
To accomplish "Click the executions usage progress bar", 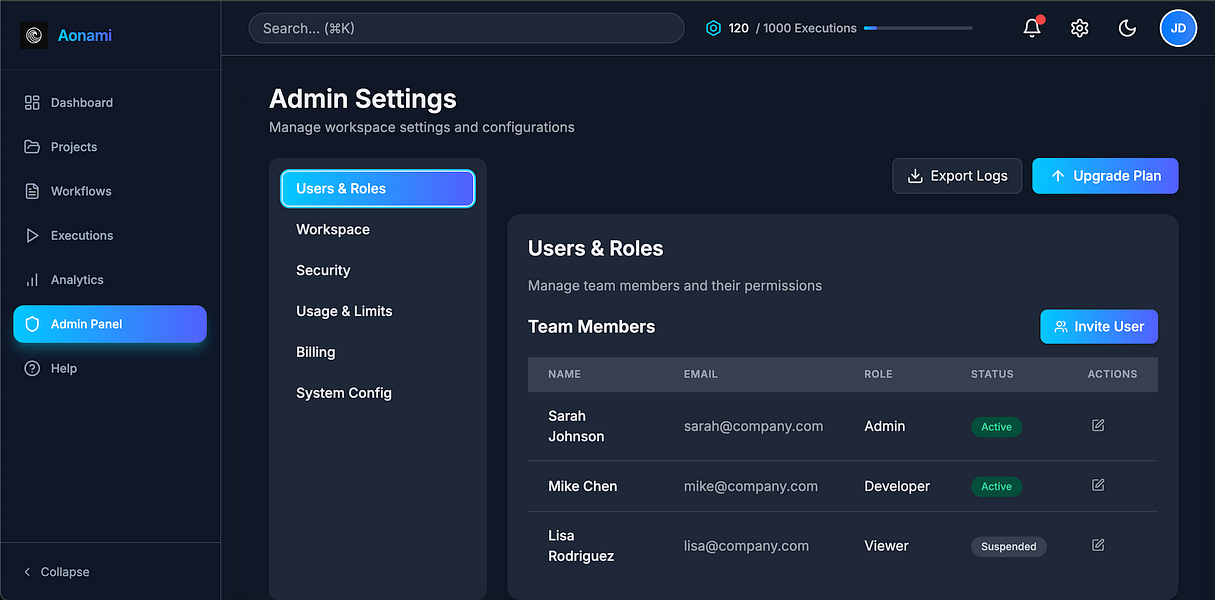I will click(x=918, y=28).
